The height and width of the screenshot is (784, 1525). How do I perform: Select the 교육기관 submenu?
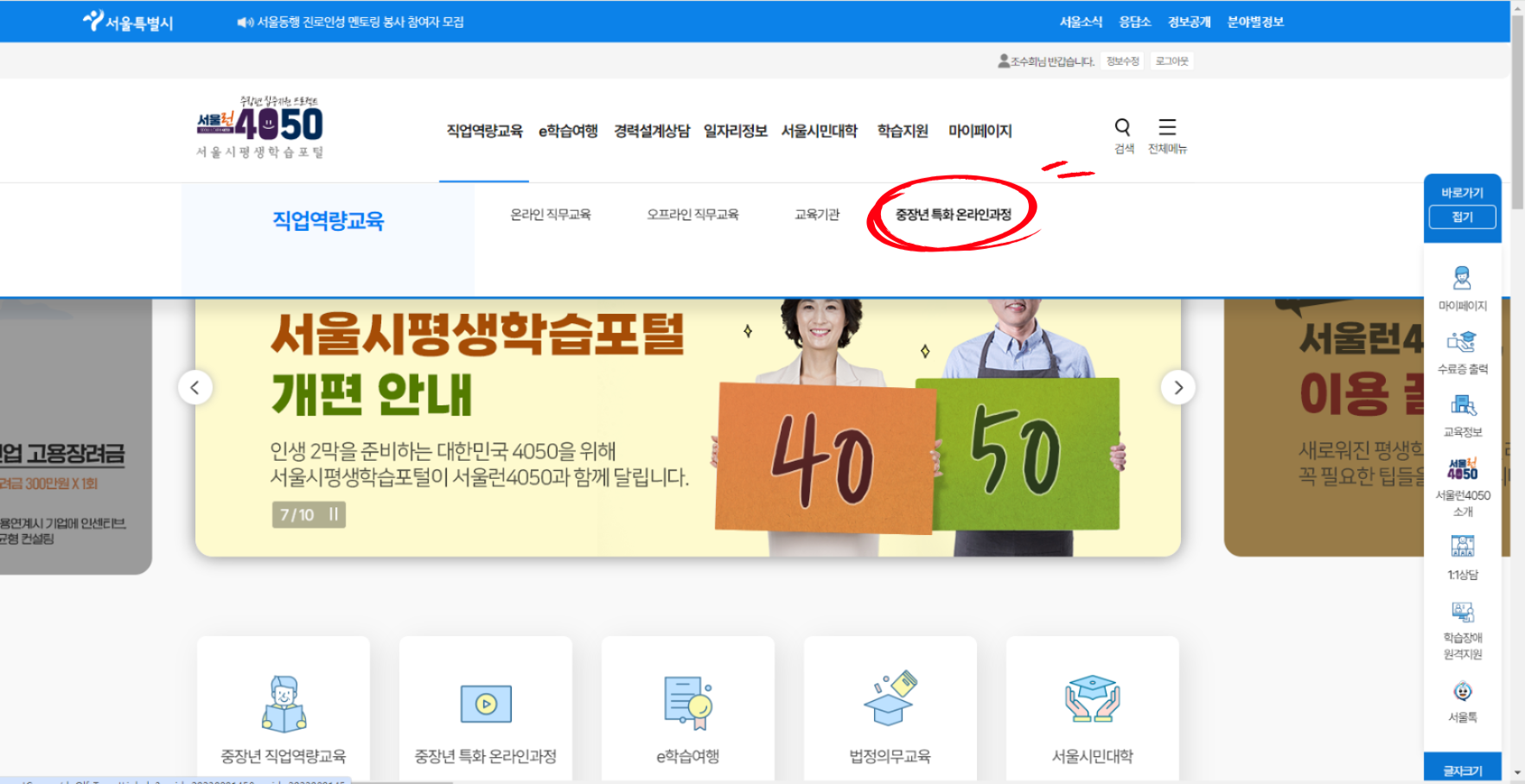(x=818, y=214)
